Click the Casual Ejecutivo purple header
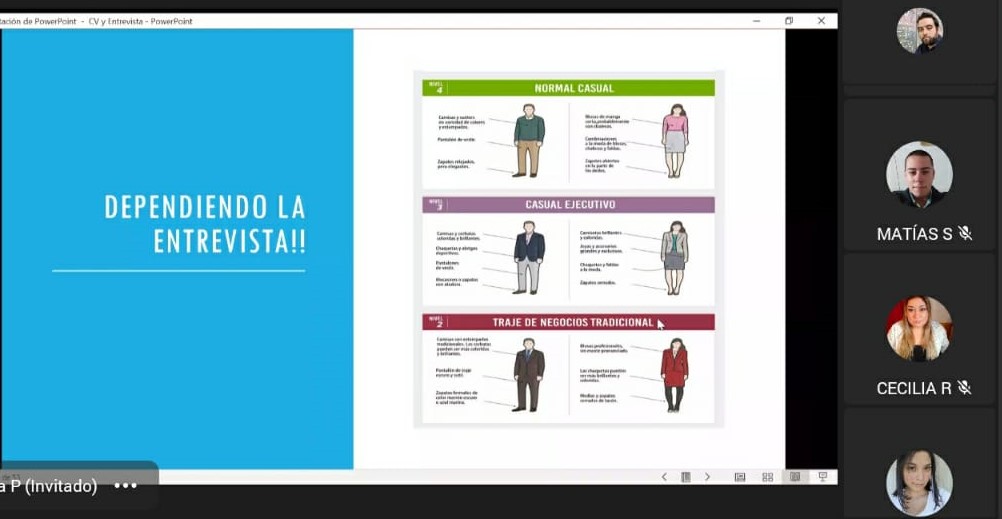 tap(570, 205)
